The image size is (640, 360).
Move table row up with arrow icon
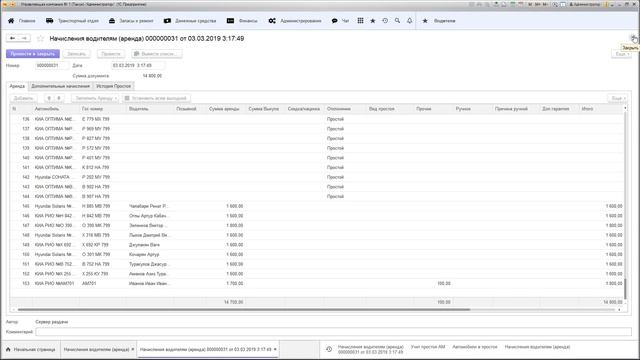[49, 98]
